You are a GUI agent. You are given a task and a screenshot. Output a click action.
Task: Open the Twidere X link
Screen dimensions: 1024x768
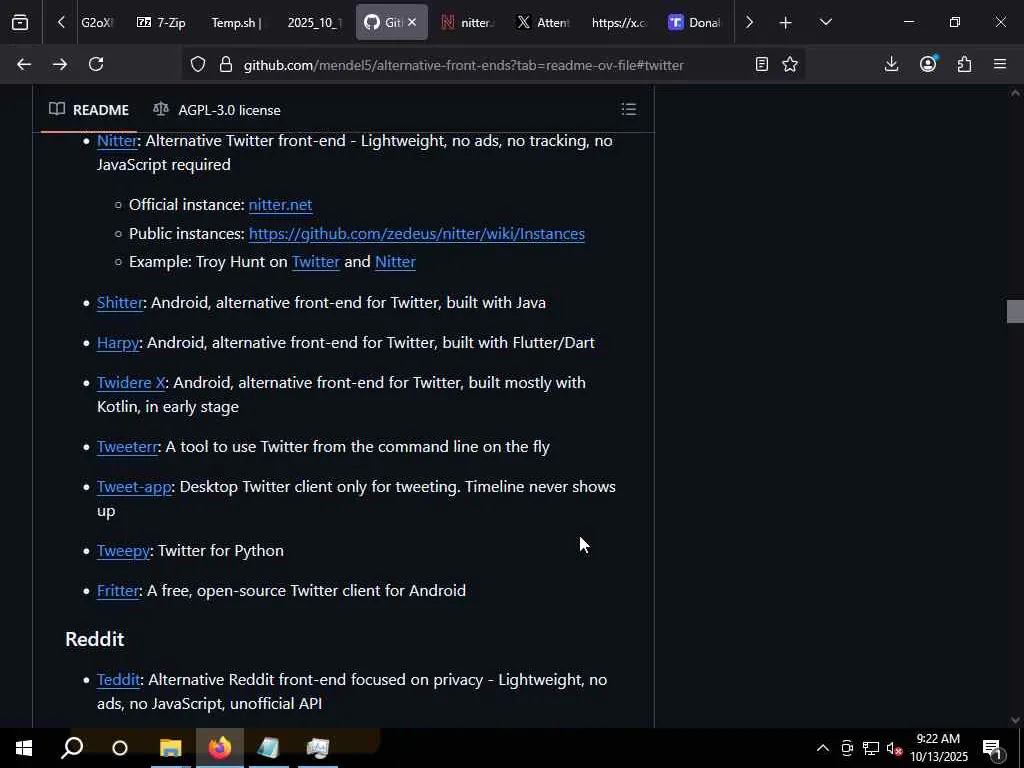pyautogui.click(x=131, y=382)
